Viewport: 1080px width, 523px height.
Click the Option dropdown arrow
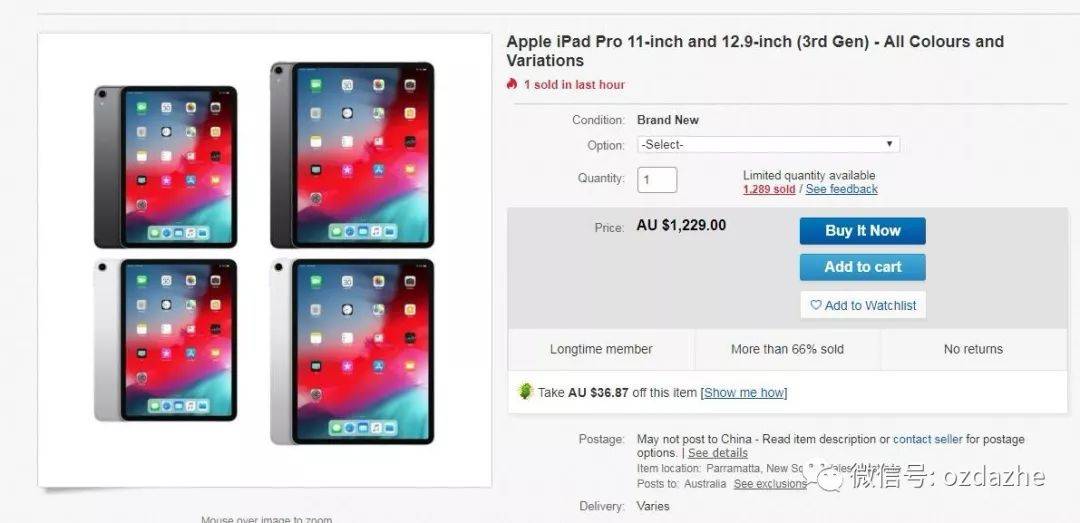point(889,144)
